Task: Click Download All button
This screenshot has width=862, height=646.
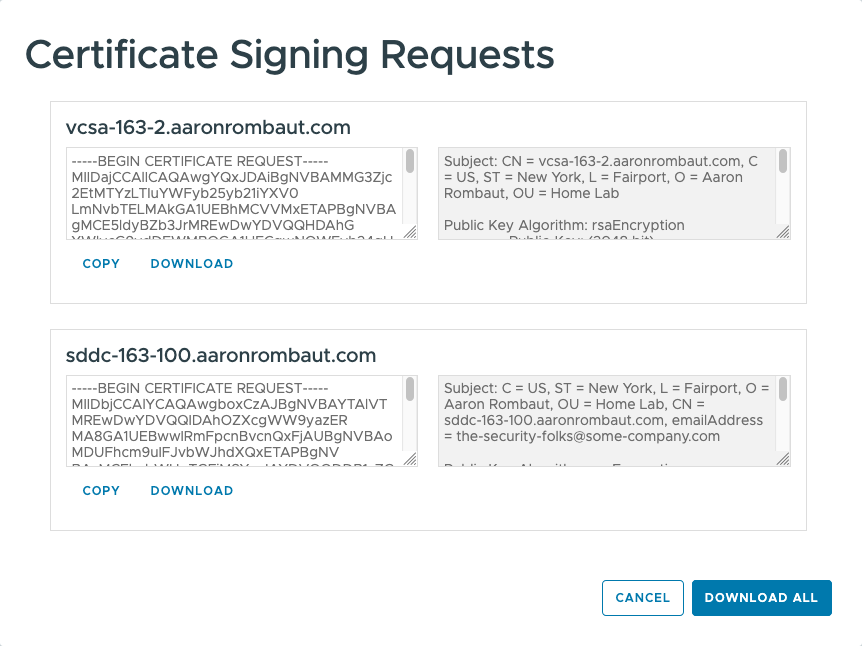Action: pos(761,598)
